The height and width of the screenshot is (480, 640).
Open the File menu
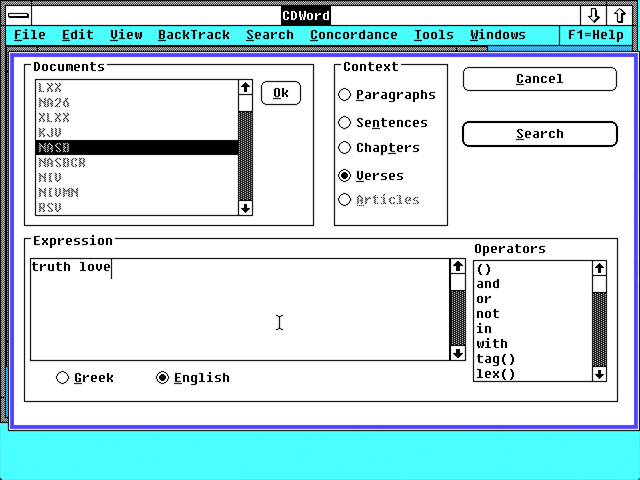(x=29, y=35)
